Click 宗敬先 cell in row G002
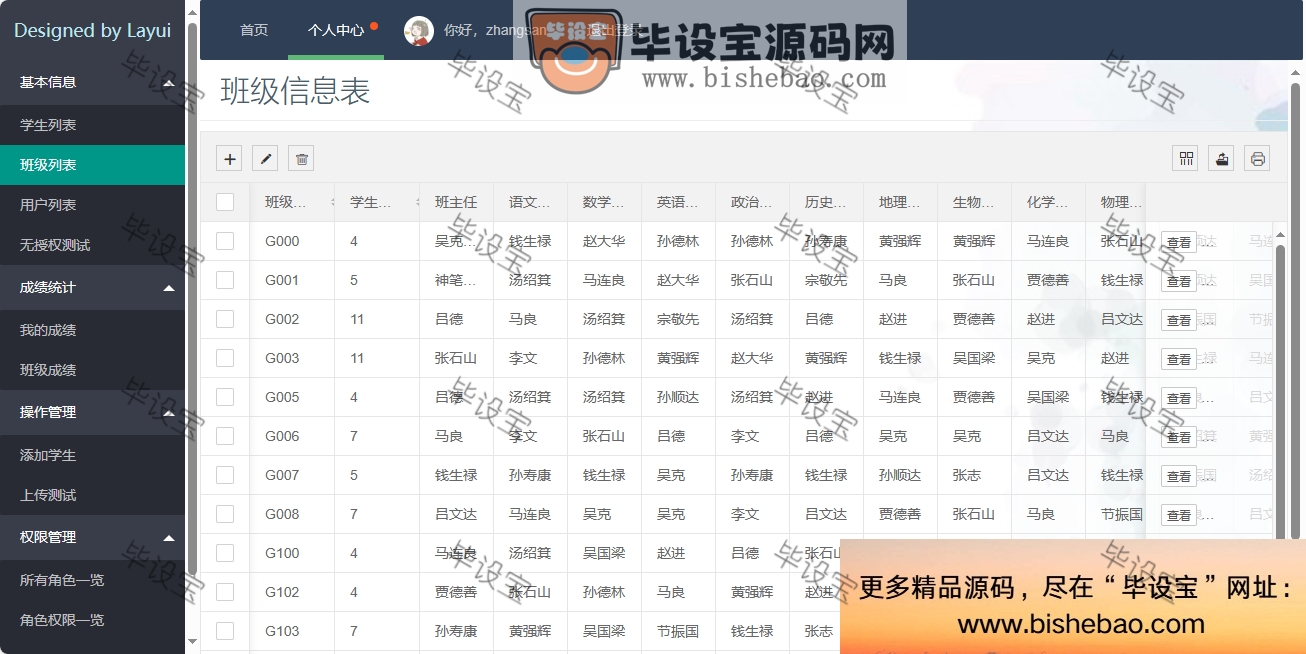Viewport: 1306px width, 654px height. pos(678,319)
